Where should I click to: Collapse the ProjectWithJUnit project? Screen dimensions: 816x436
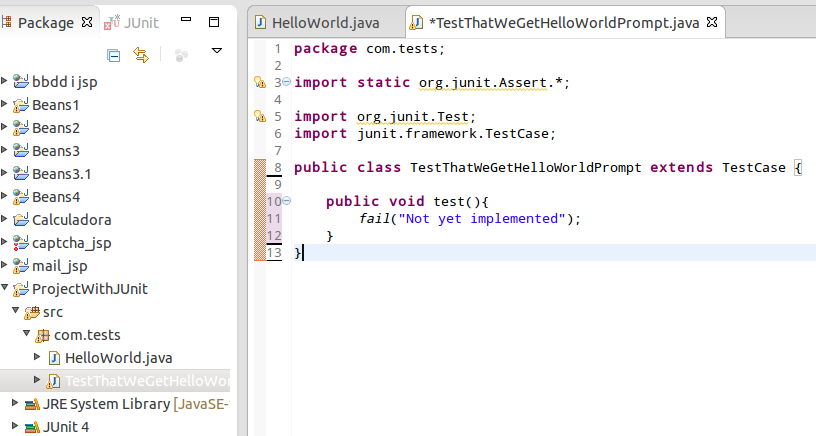5,288
